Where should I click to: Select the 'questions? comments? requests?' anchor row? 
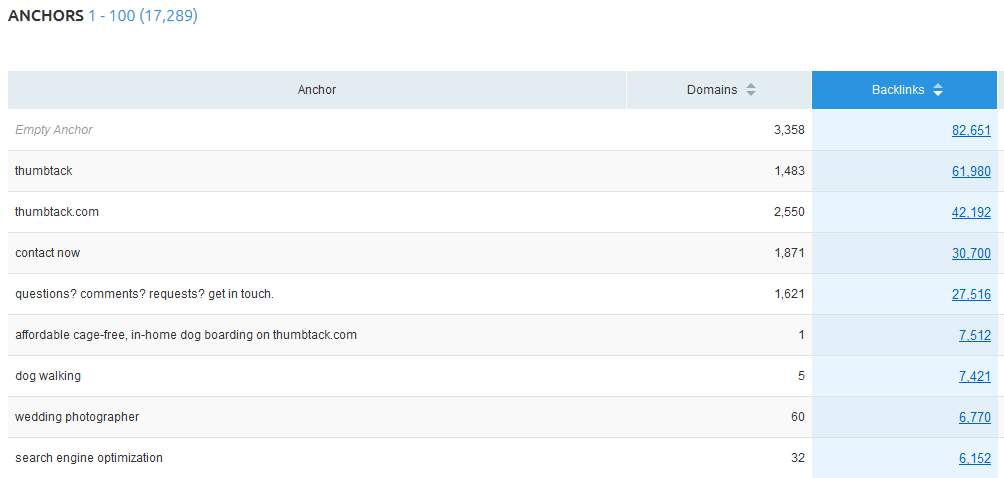point(144,294)
